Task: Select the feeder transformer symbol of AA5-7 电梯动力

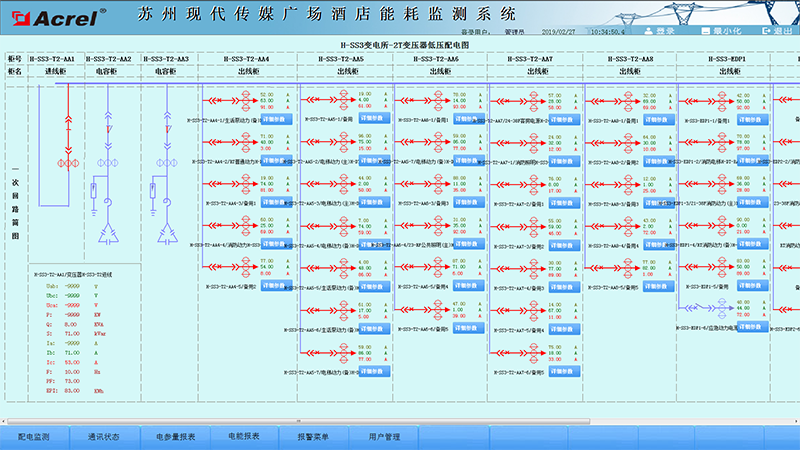Action: pyautogui.click(x=343, y=353)
